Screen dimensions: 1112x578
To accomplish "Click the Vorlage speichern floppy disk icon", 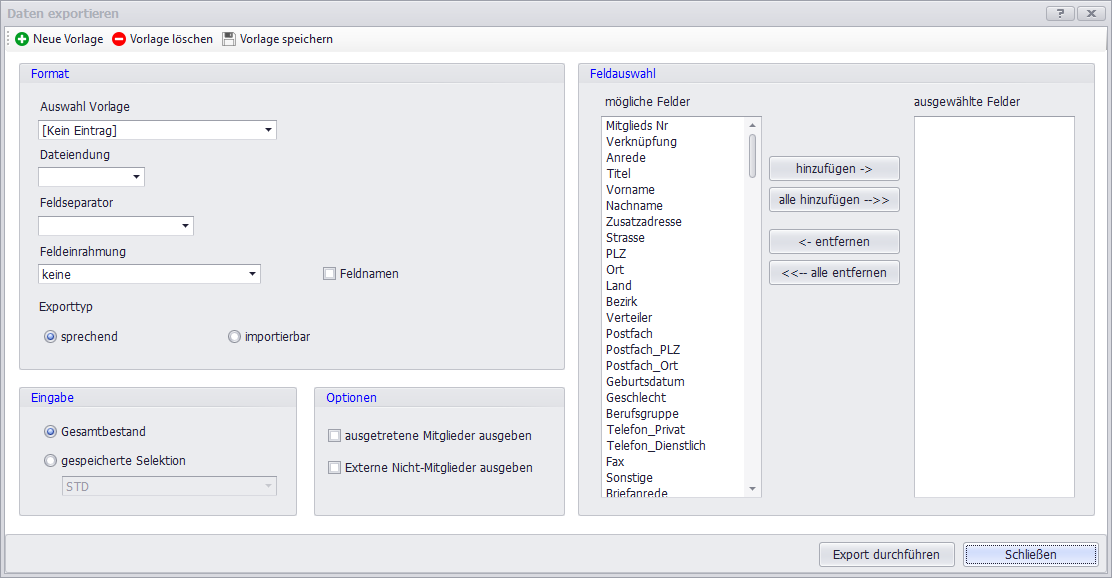I will click(229, 39).
